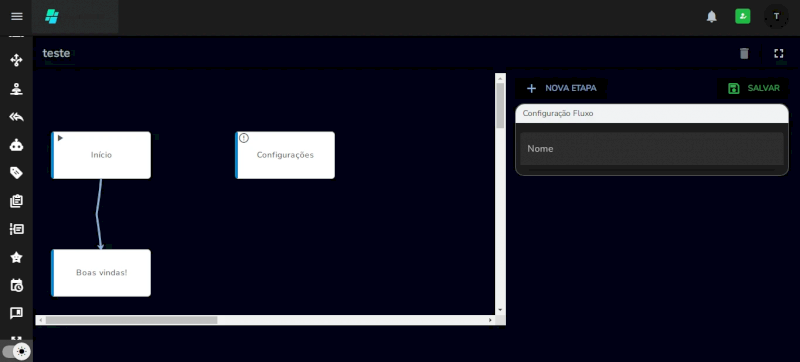Click the app logo in header
This screenshot has width=800, height=362.
(x=52, y=16)
